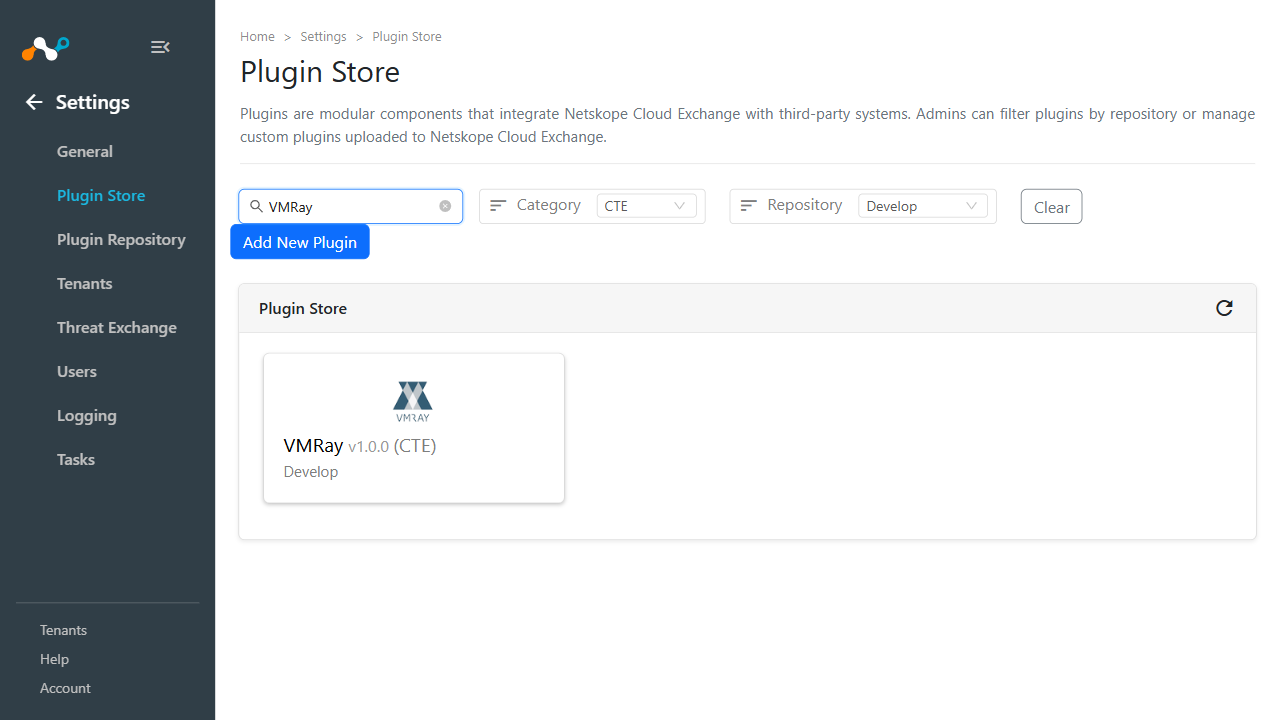Open Logging settings
Viewport: 1280px width, 720px height.
point(87,415)
